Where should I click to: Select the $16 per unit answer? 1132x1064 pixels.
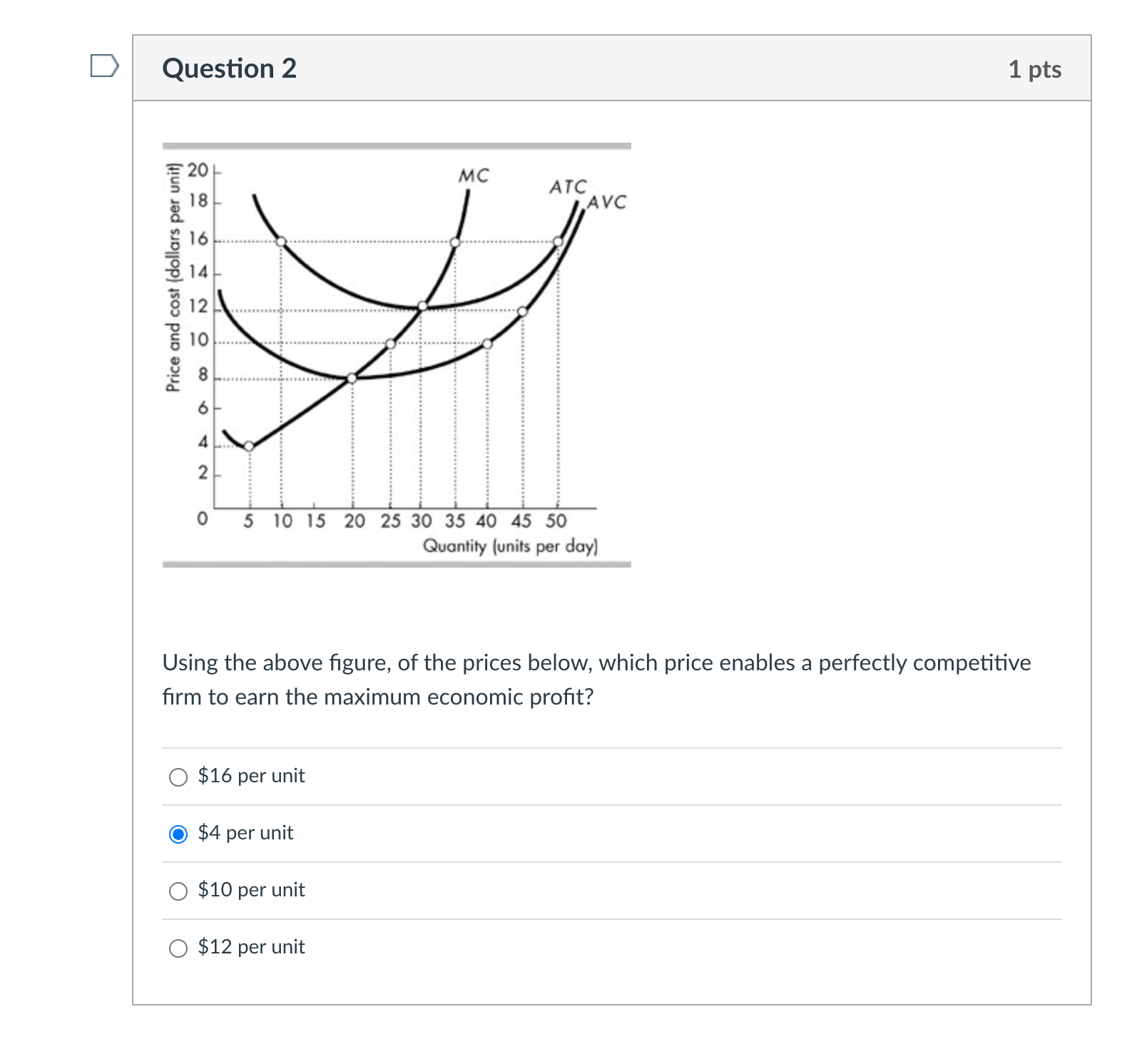click(177, 777)
